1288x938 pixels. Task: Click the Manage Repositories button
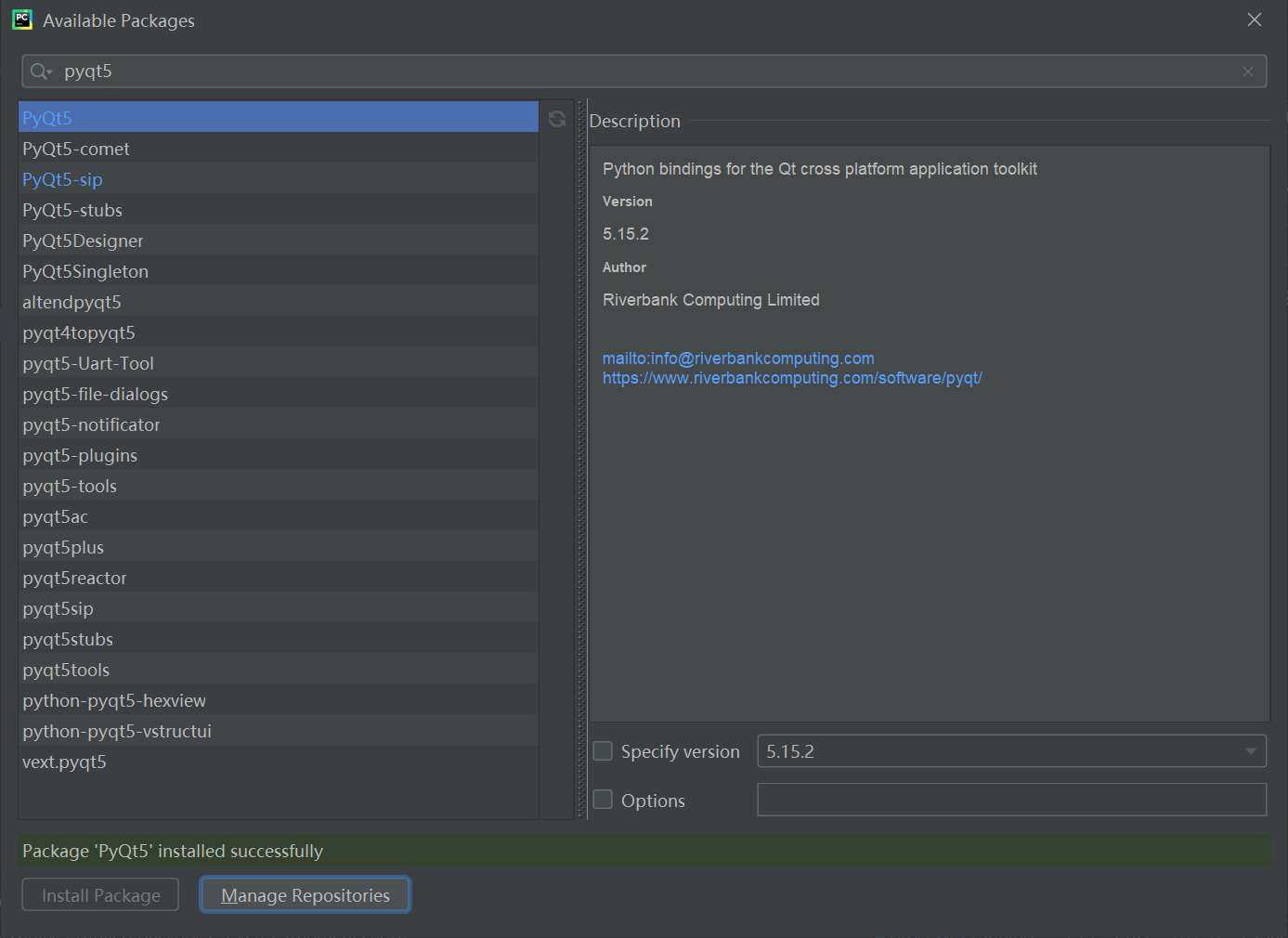[306, 894]
